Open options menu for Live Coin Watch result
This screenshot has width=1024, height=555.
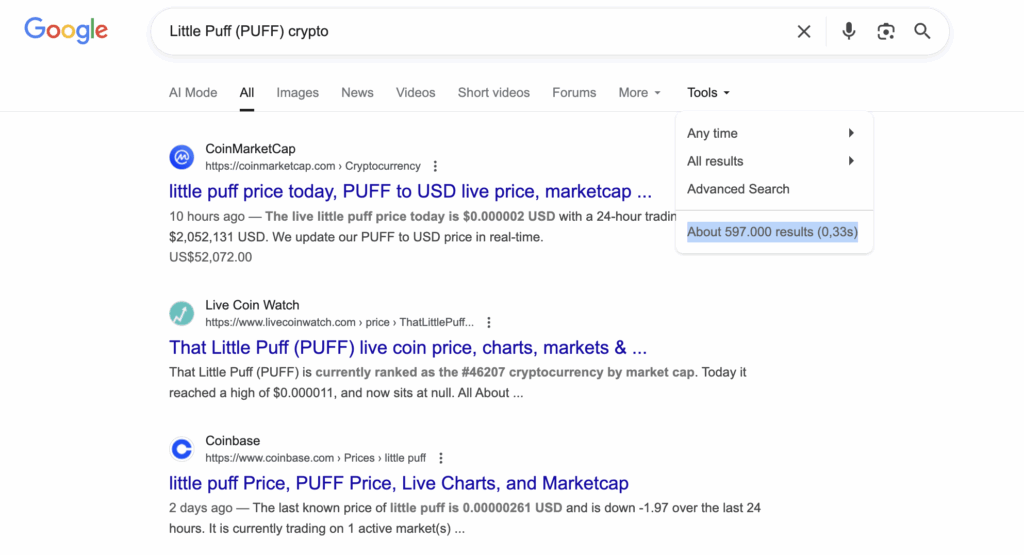pyautogui.click(x=489, y=323)
